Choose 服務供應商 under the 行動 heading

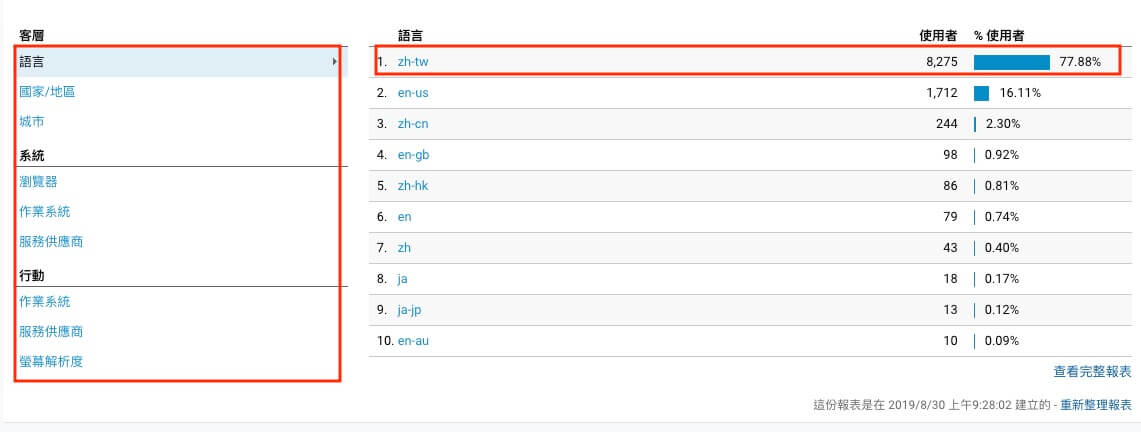pos(51,332)
